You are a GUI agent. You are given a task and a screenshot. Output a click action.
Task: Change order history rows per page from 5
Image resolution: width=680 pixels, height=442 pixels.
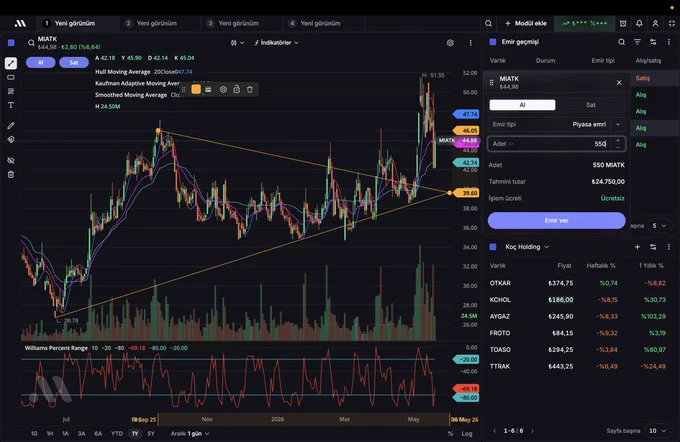tap(659, 226)
